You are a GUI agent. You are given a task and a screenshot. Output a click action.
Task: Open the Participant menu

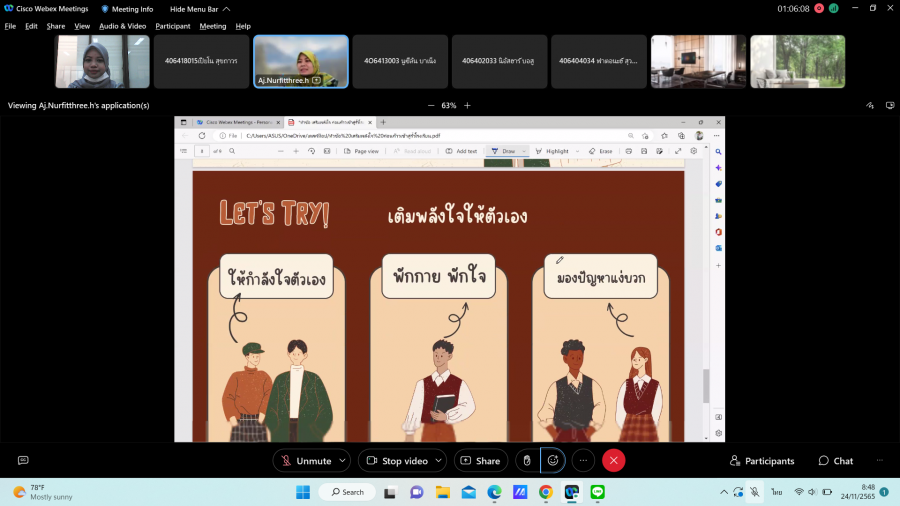pyautogui.click(x=172, y=26)
